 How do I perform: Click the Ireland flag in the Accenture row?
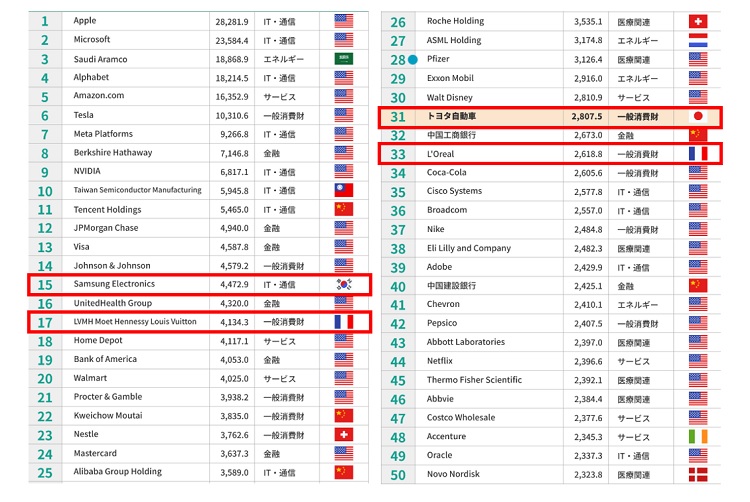tap(698, 437)
